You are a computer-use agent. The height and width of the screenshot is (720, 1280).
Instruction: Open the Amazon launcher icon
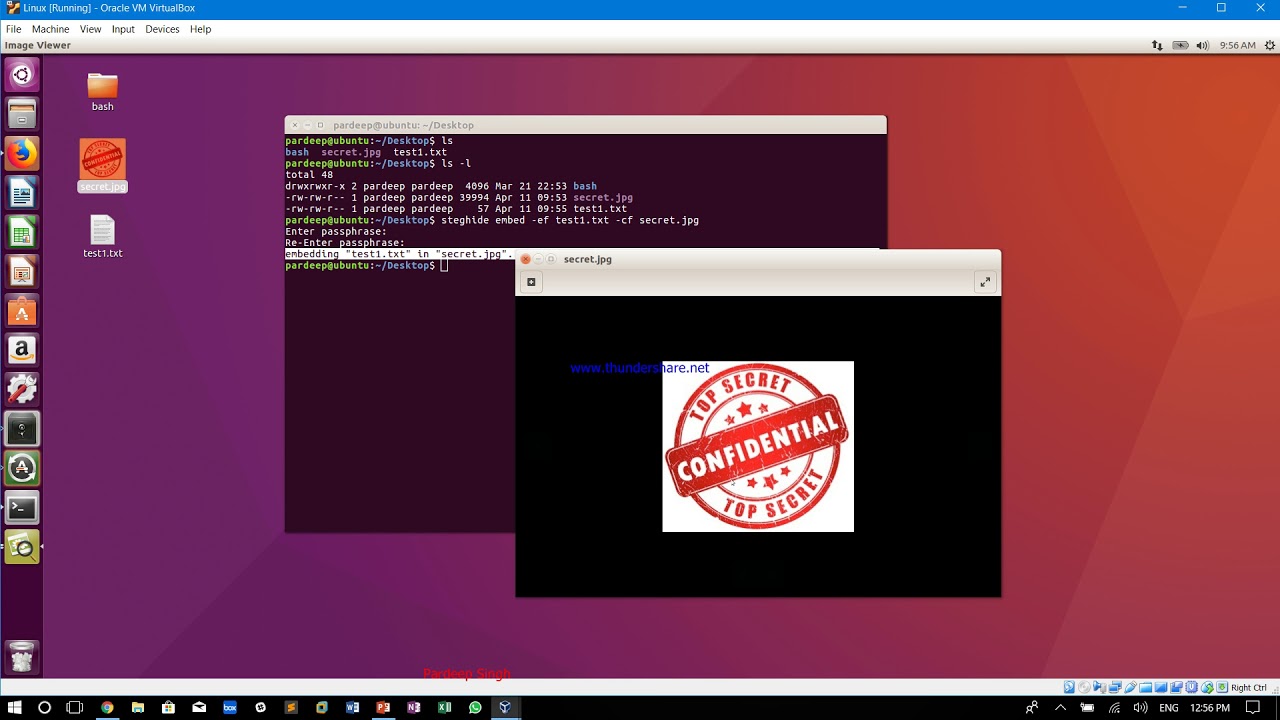point(22,350)
